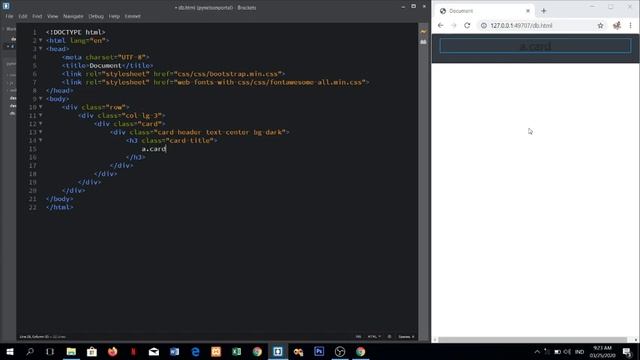Collapse the html tag fold arrow on line 2

click(40, 40)
